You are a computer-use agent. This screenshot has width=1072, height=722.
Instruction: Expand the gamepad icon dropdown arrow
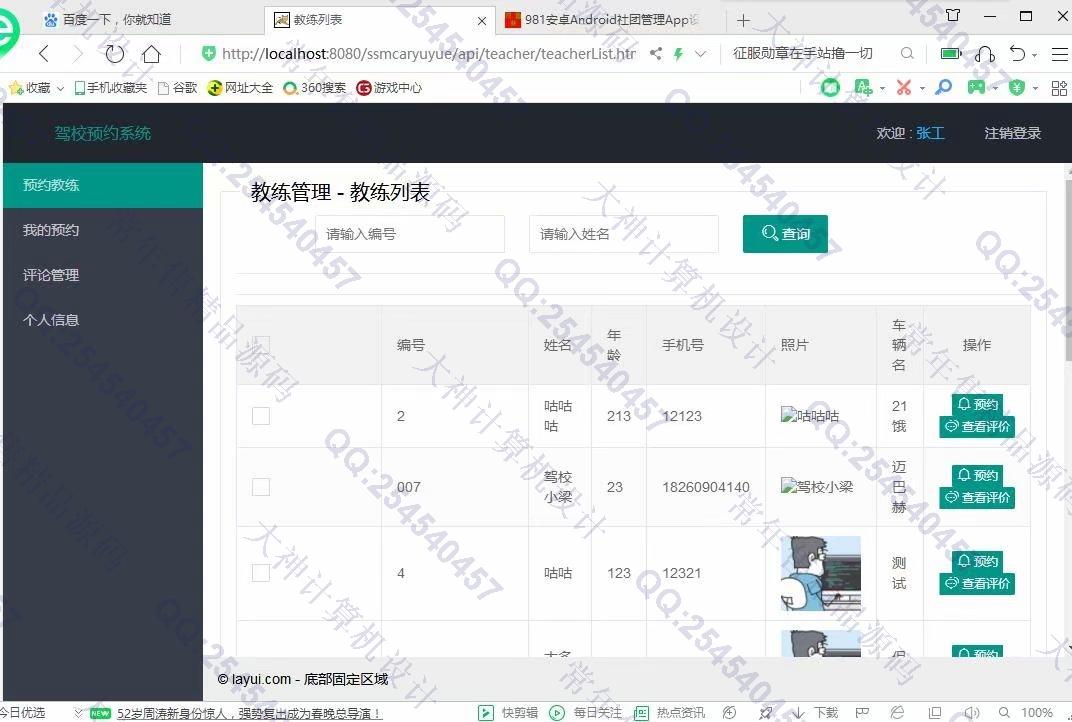(x=995, y=88)
